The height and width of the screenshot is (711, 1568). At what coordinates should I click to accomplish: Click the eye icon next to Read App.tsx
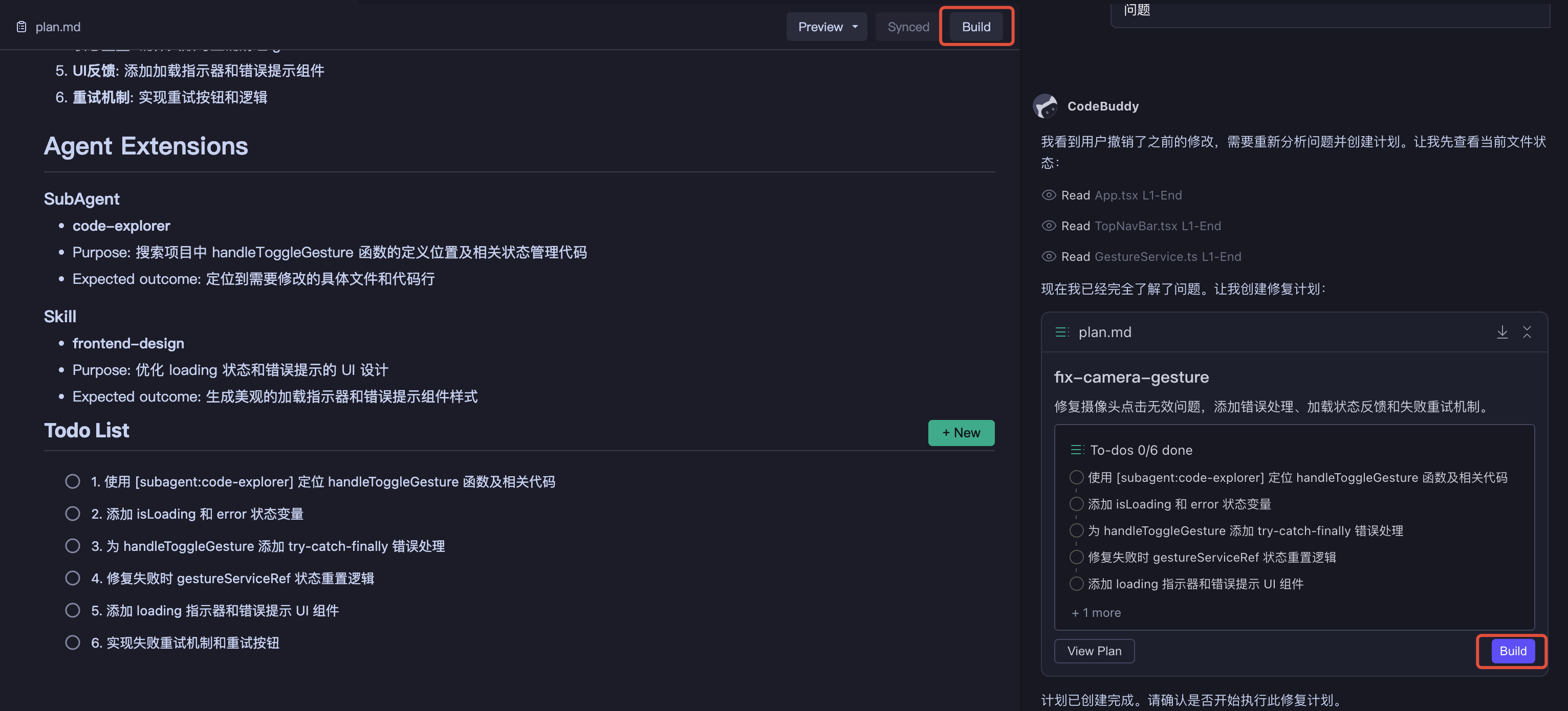pyautogui.click(x=1048, y=194)
